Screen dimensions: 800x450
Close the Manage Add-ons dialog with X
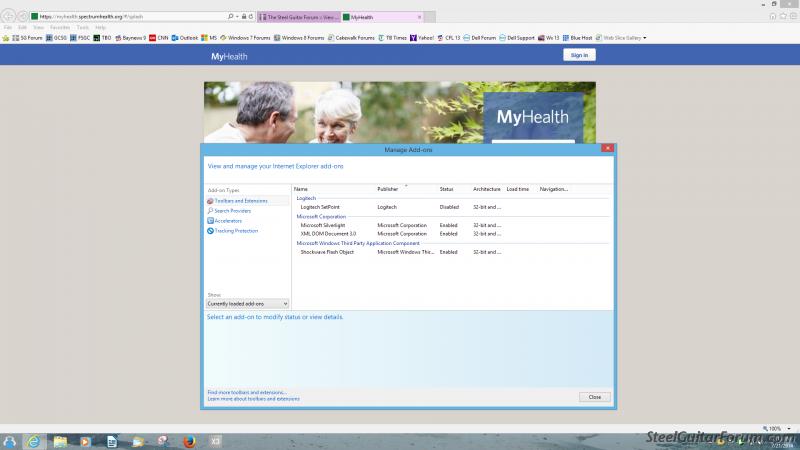[607, 148]
